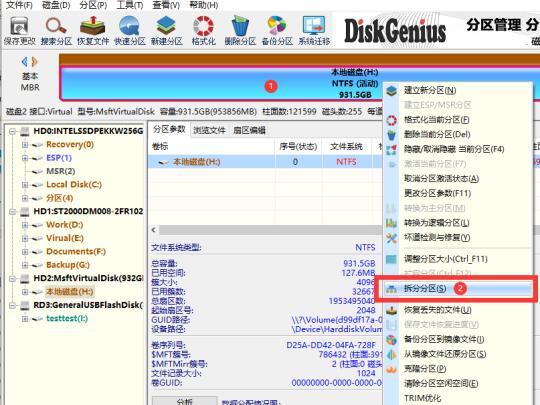
Task: Click the 分析 button at the bottom
Action: [185, 401]
